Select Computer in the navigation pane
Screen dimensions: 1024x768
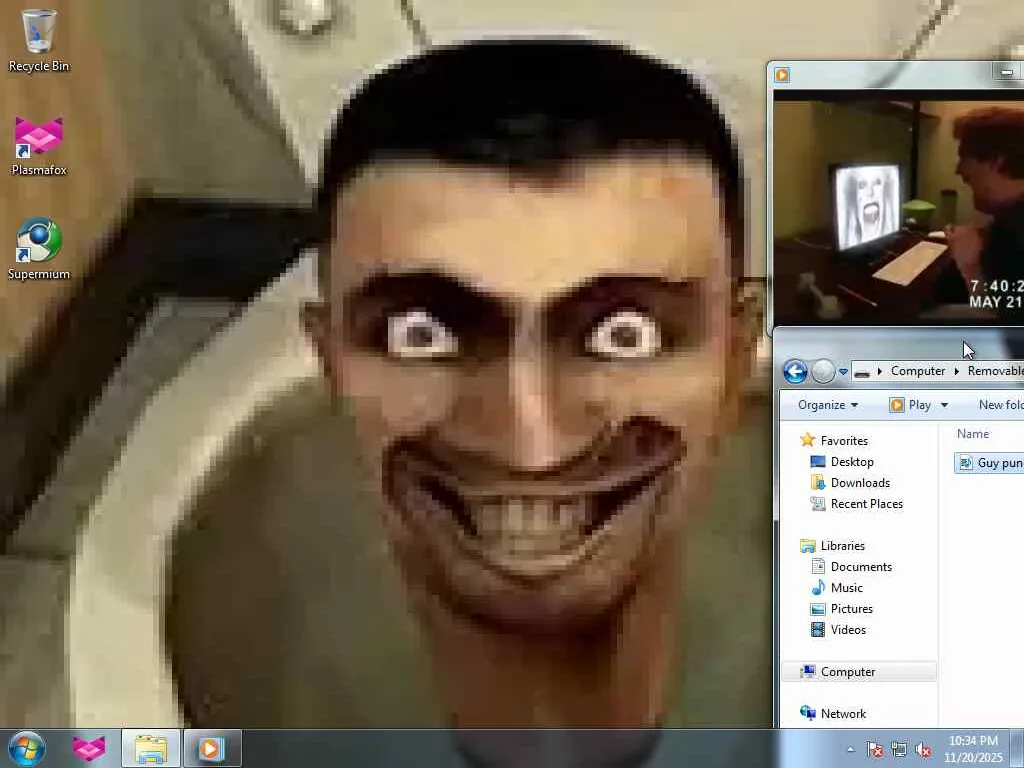tap(859, 671)
